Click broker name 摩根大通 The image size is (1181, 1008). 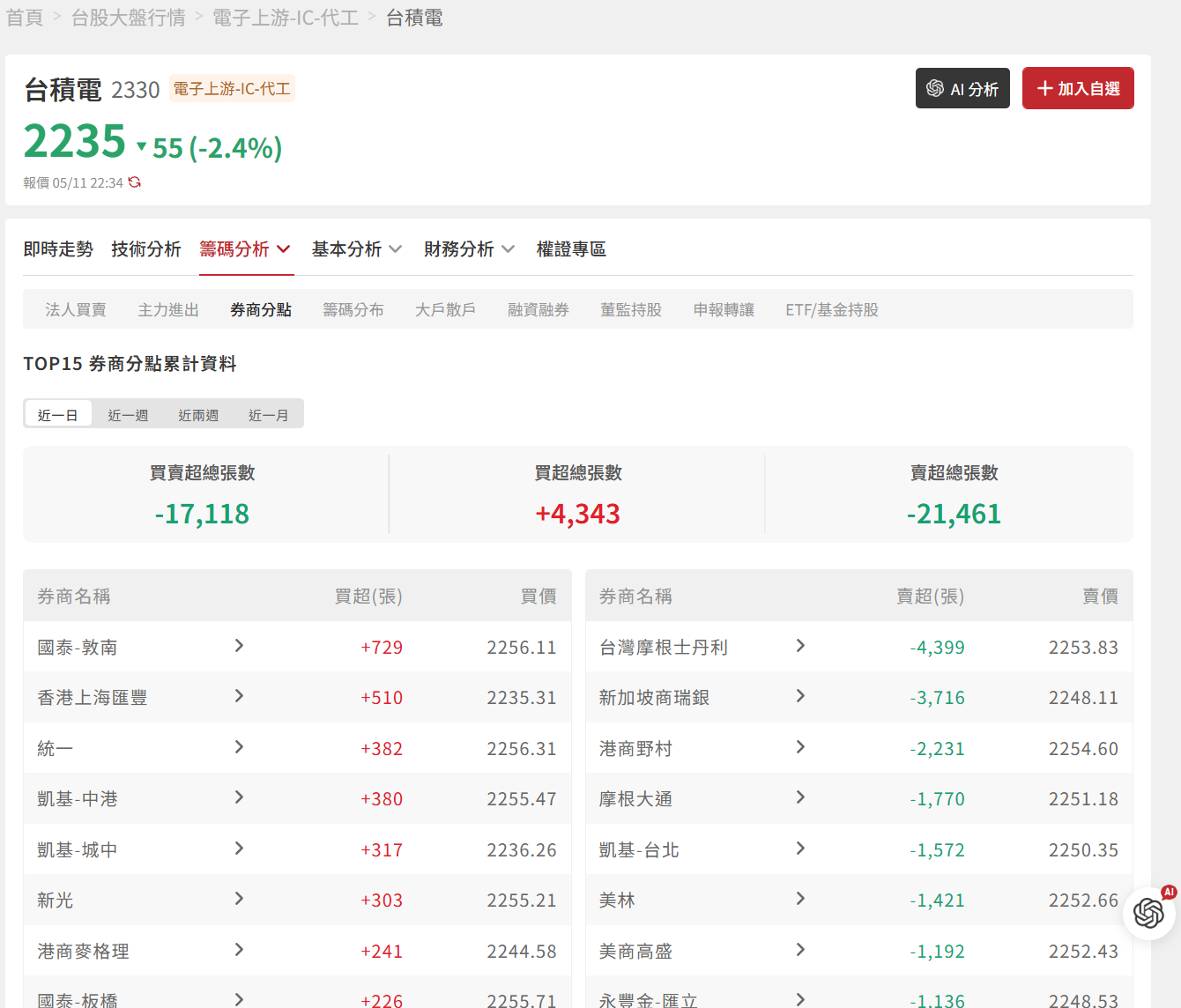pyautogui.click(x=635, y=799)
